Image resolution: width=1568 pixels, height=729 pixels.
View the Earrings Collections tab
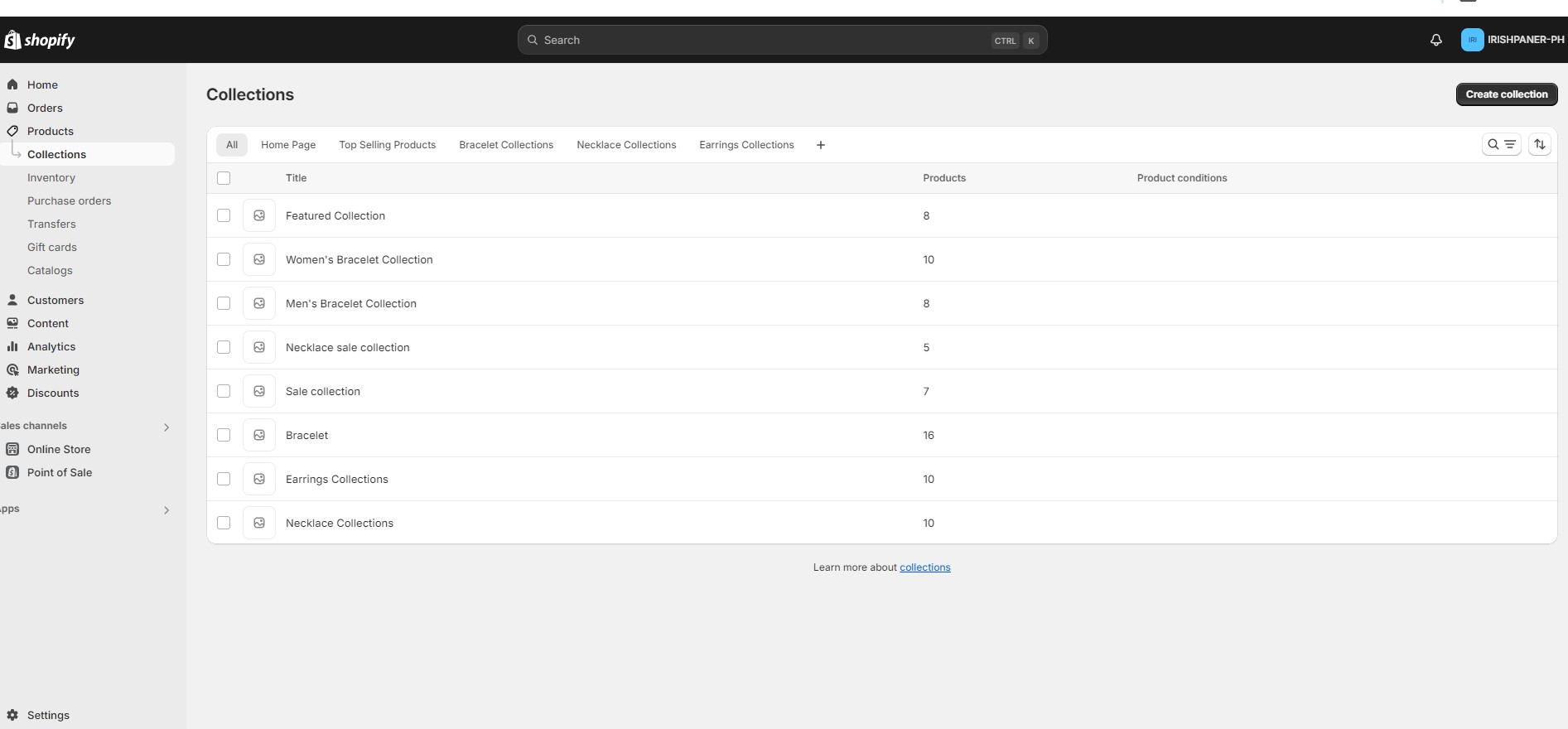coord(746,145)
